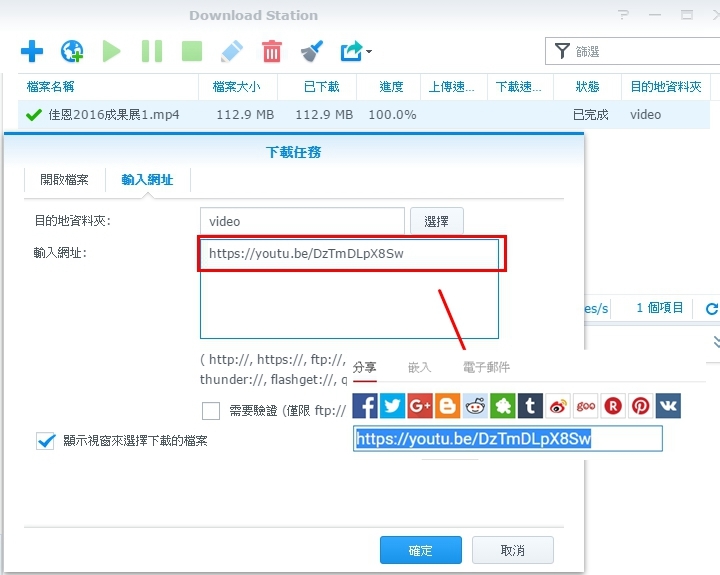The image size is (720, 575).
Task: Share via Tumblr icon
Action: (530, 406)
